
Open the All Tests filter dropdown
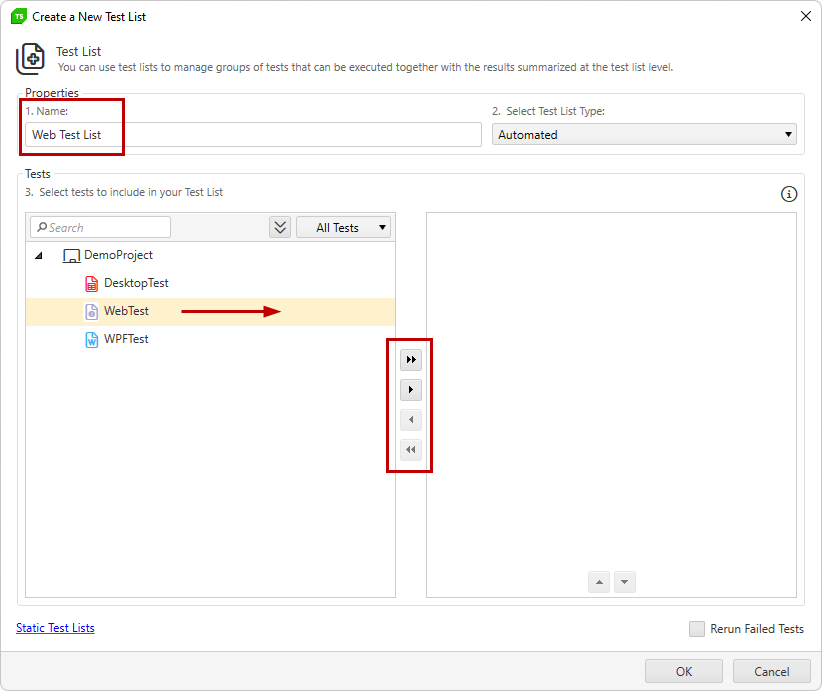343,228
